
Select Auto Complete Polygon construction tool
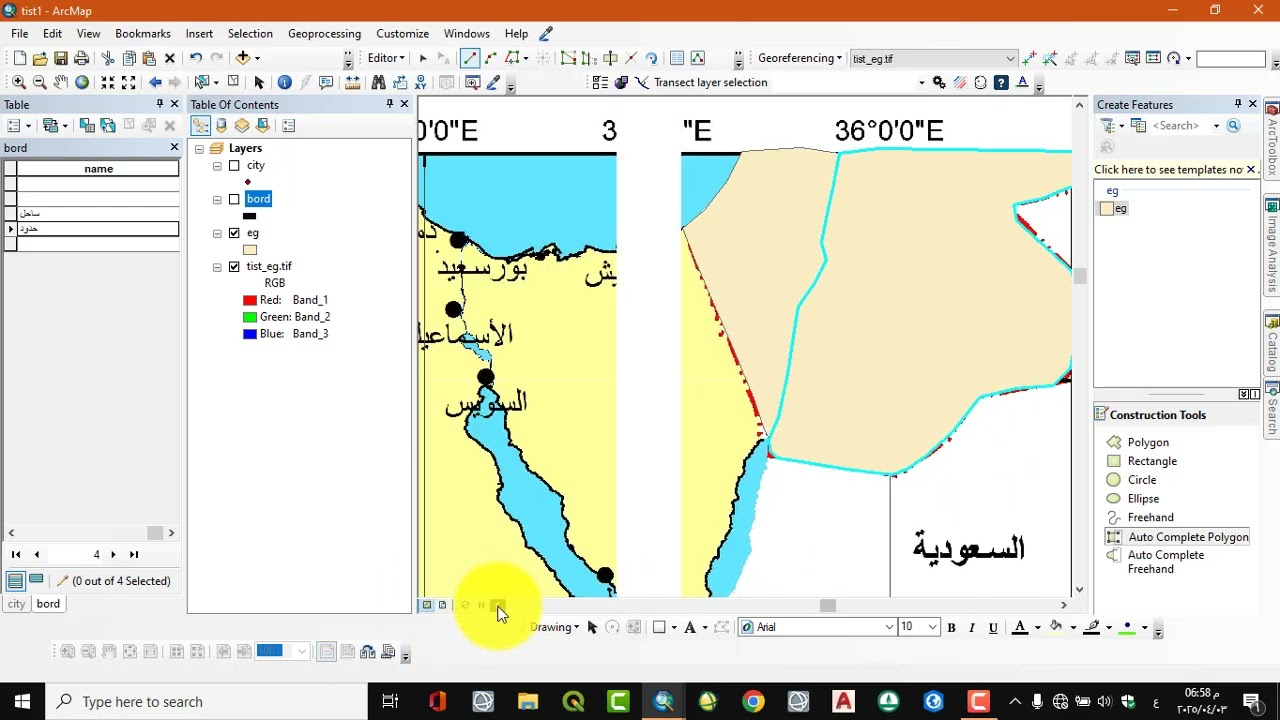click(x=1177, y=537)
